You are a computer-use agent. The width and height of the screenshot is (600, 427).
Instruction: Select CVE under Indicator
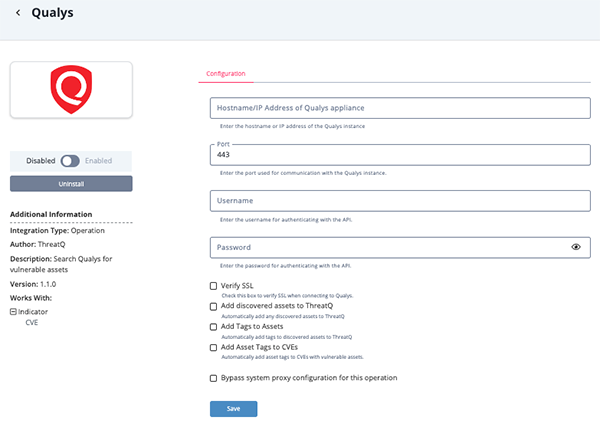(x=32, y=323)
